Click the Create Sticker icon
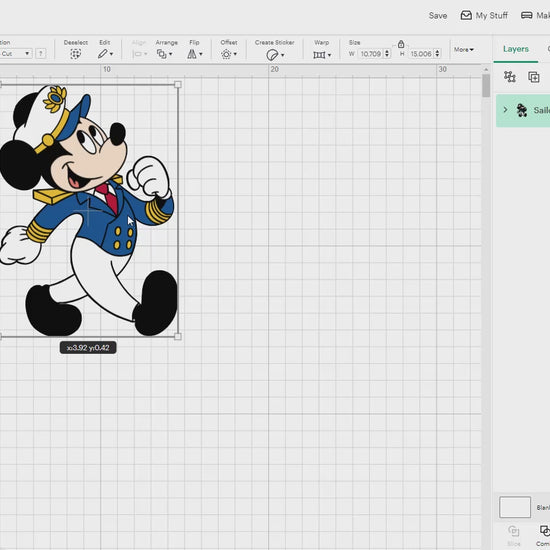The height and width of the screenshot is (550, 550). tap(272, 55)
